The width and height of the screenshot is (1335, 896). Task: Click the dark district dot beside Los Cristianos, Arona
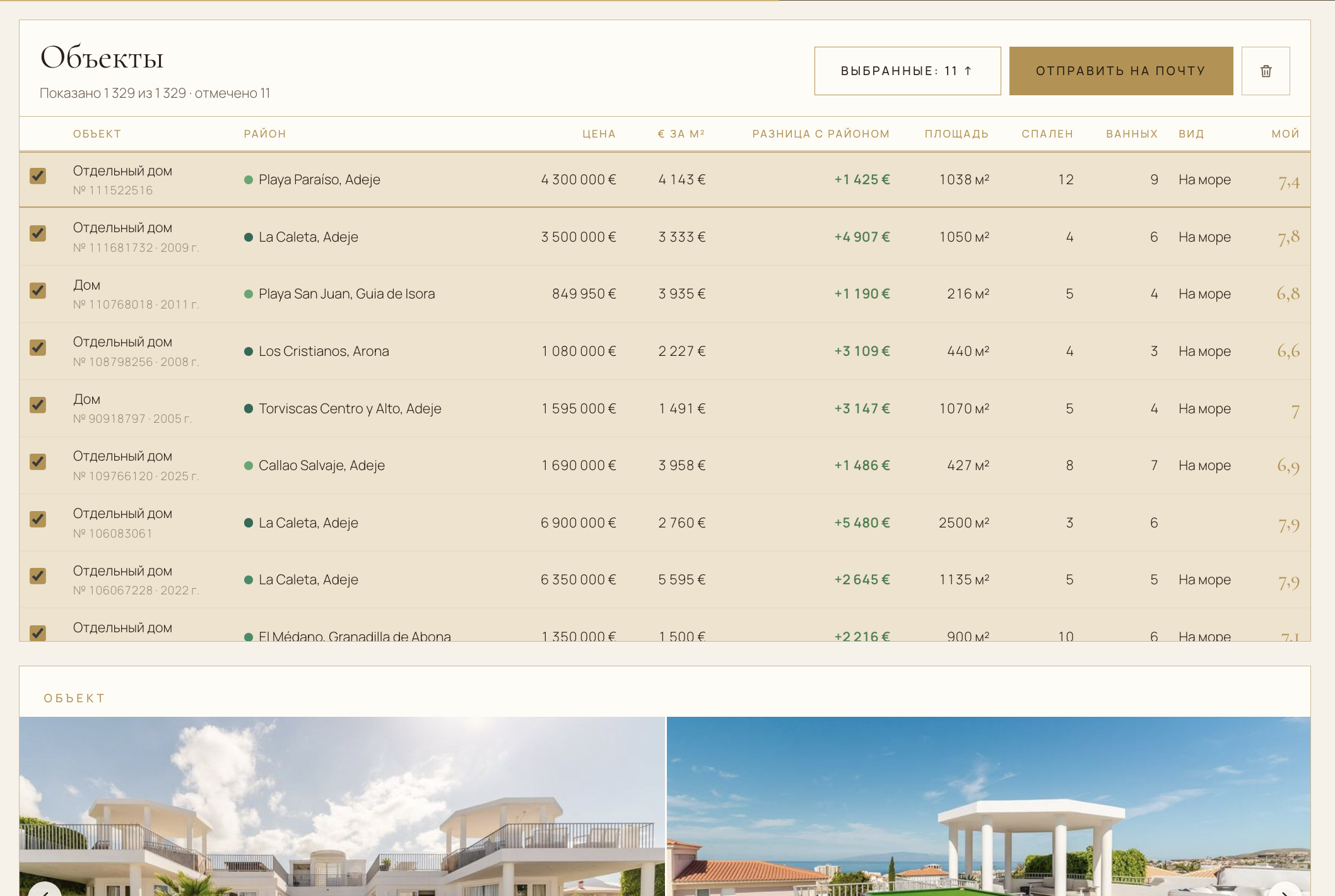tap(249, 351)
